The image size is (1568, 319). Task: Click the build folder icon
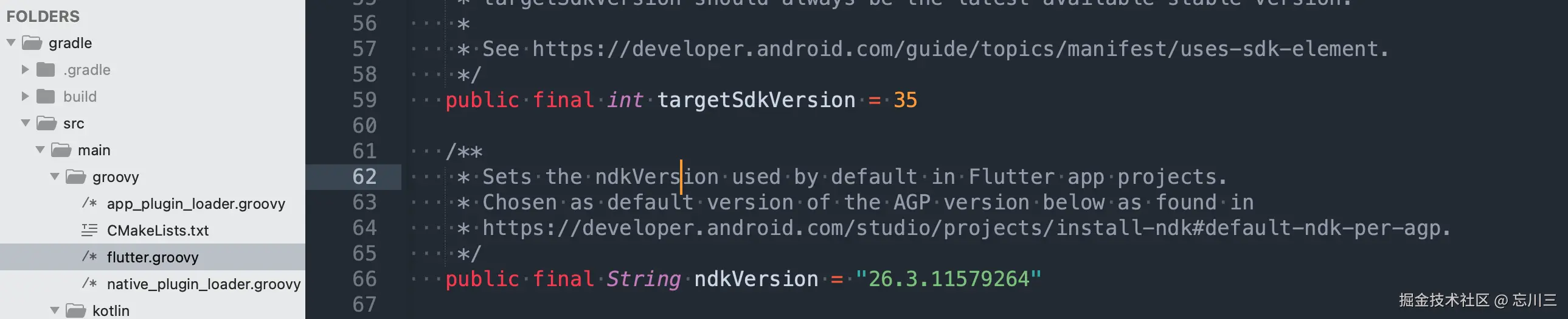[x=46, y=96]
